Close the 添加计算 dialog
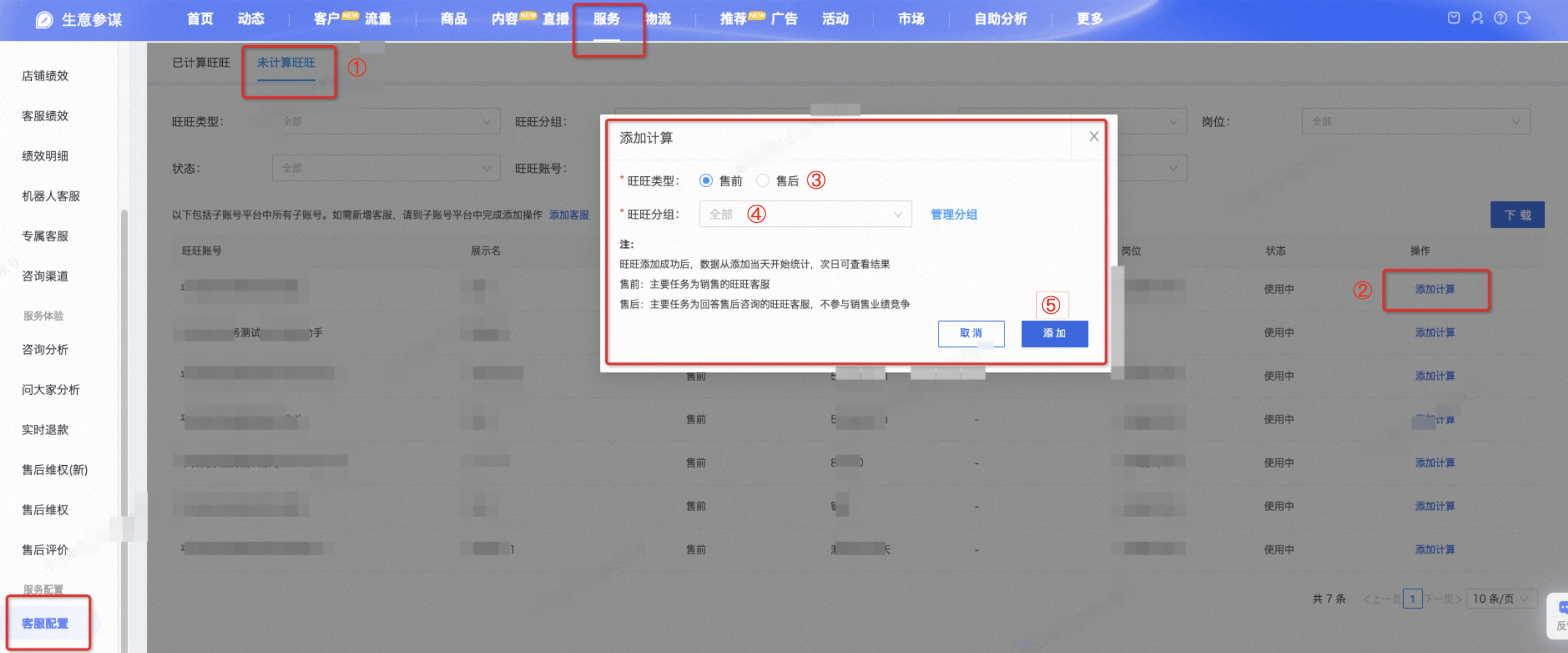Viewport: 1568px width, 653px height. tap(1094, 136)
